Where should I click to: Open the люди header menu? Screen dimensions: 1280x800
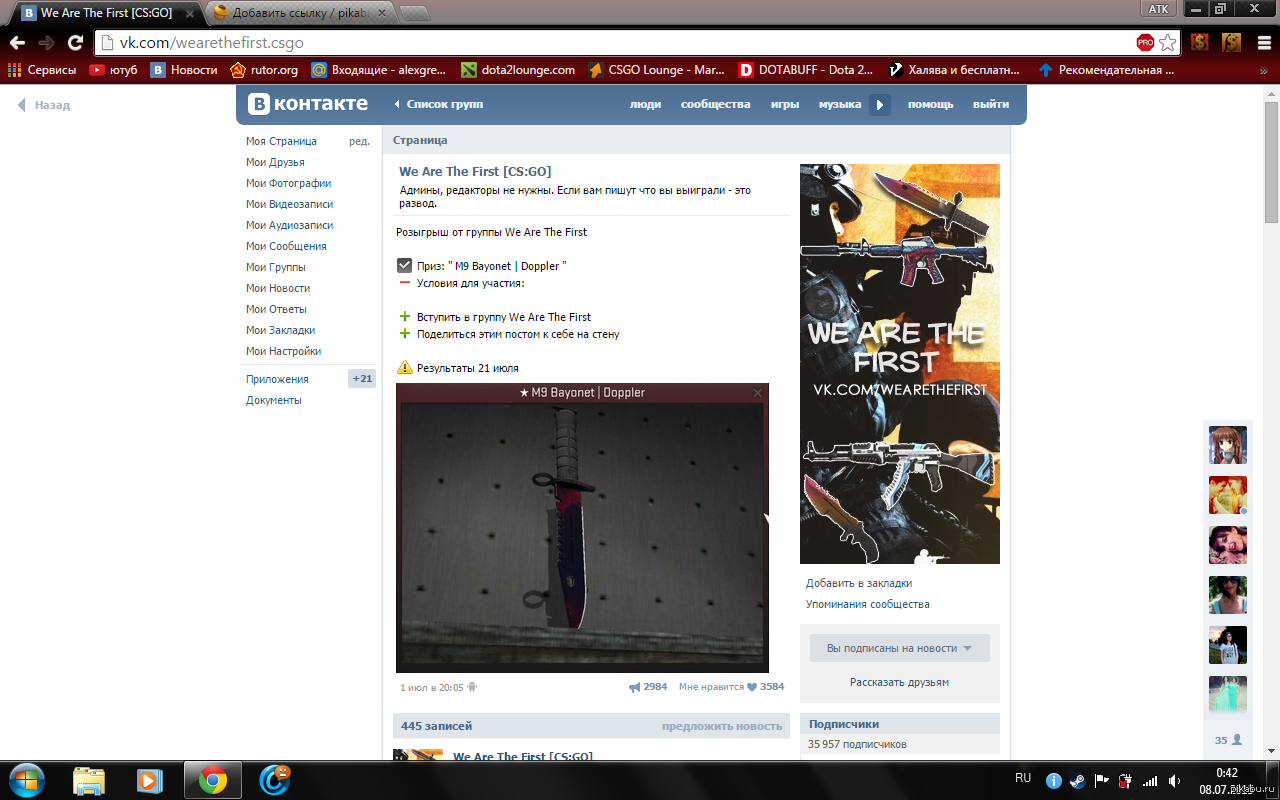645,104
